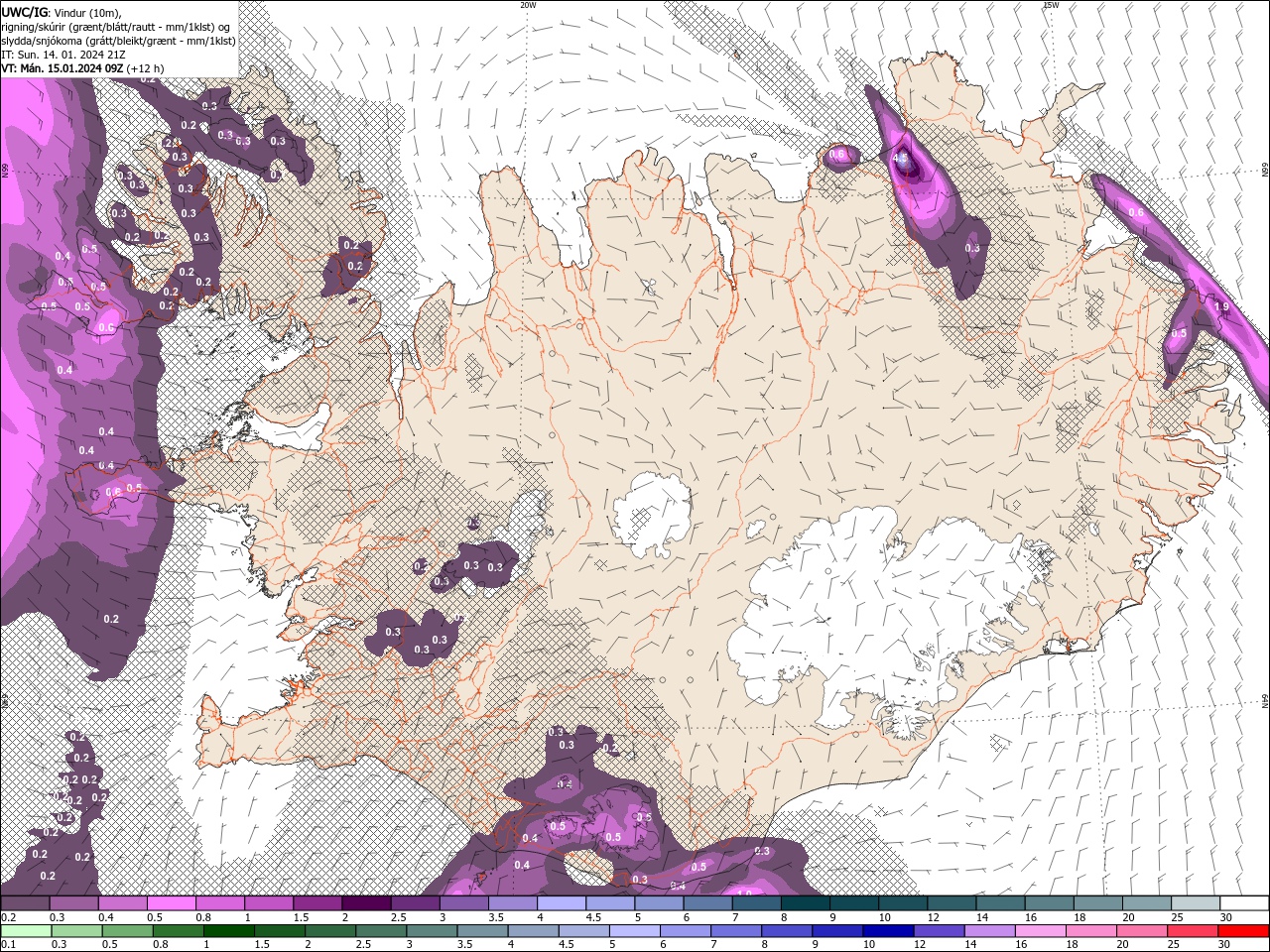Select the snow scale swatch starting at 6

tap(707, 903)
